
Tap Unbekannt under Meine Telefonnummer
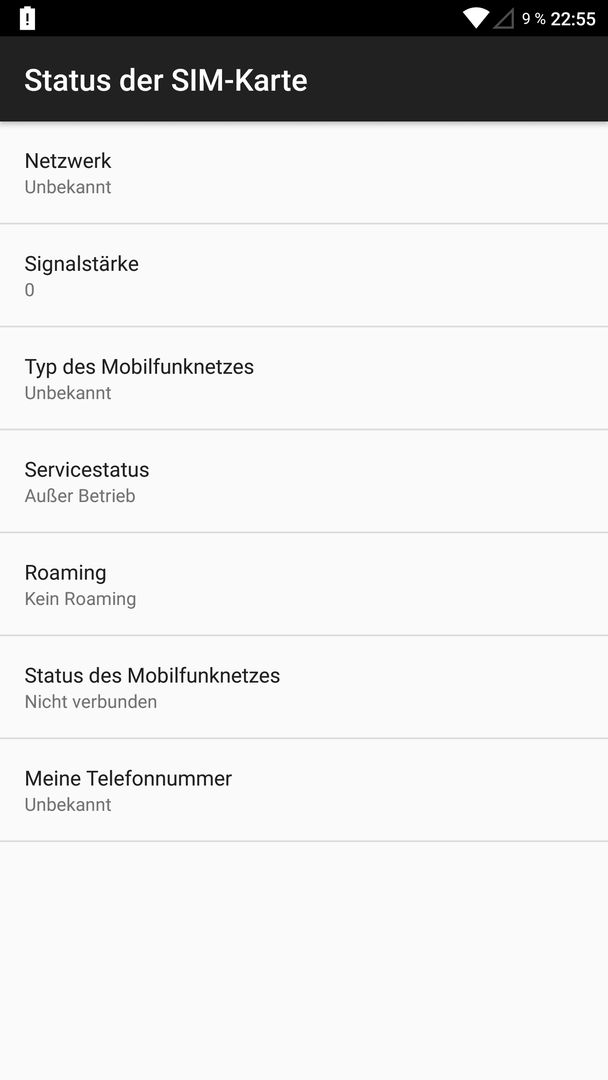click(x=68, y=804)
